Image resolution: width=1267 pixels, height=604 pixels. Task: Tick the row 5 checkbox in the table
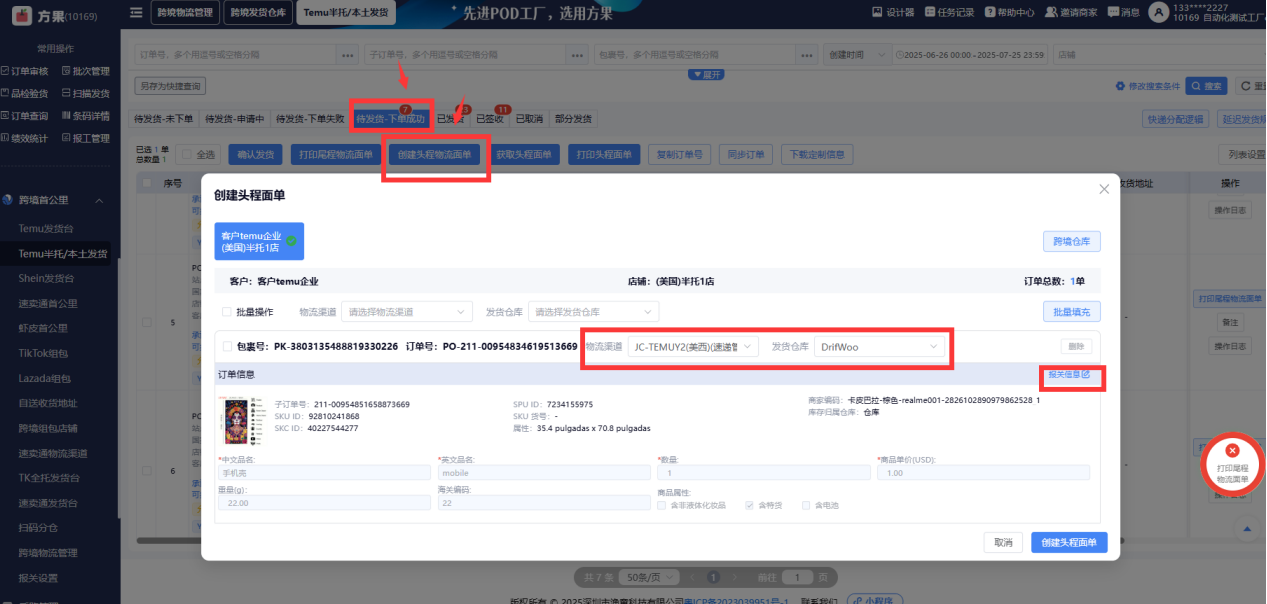click(148, 323)
